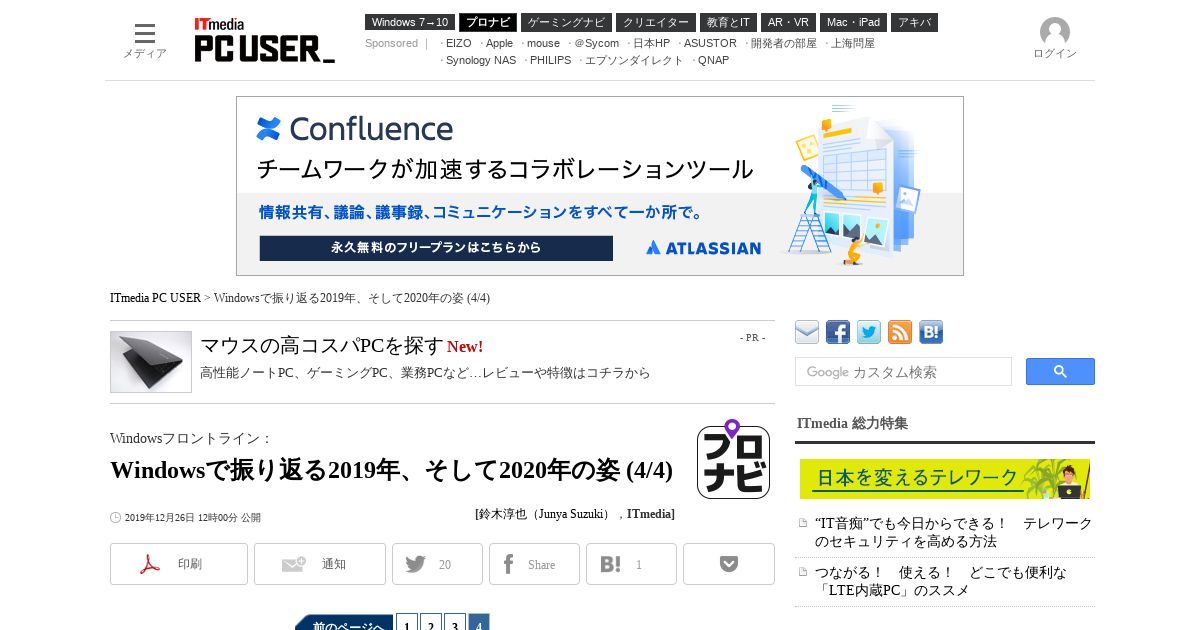Click the プロナビ badge logo
This screenshot has width=1200, height=630.
tap(733, 459)
